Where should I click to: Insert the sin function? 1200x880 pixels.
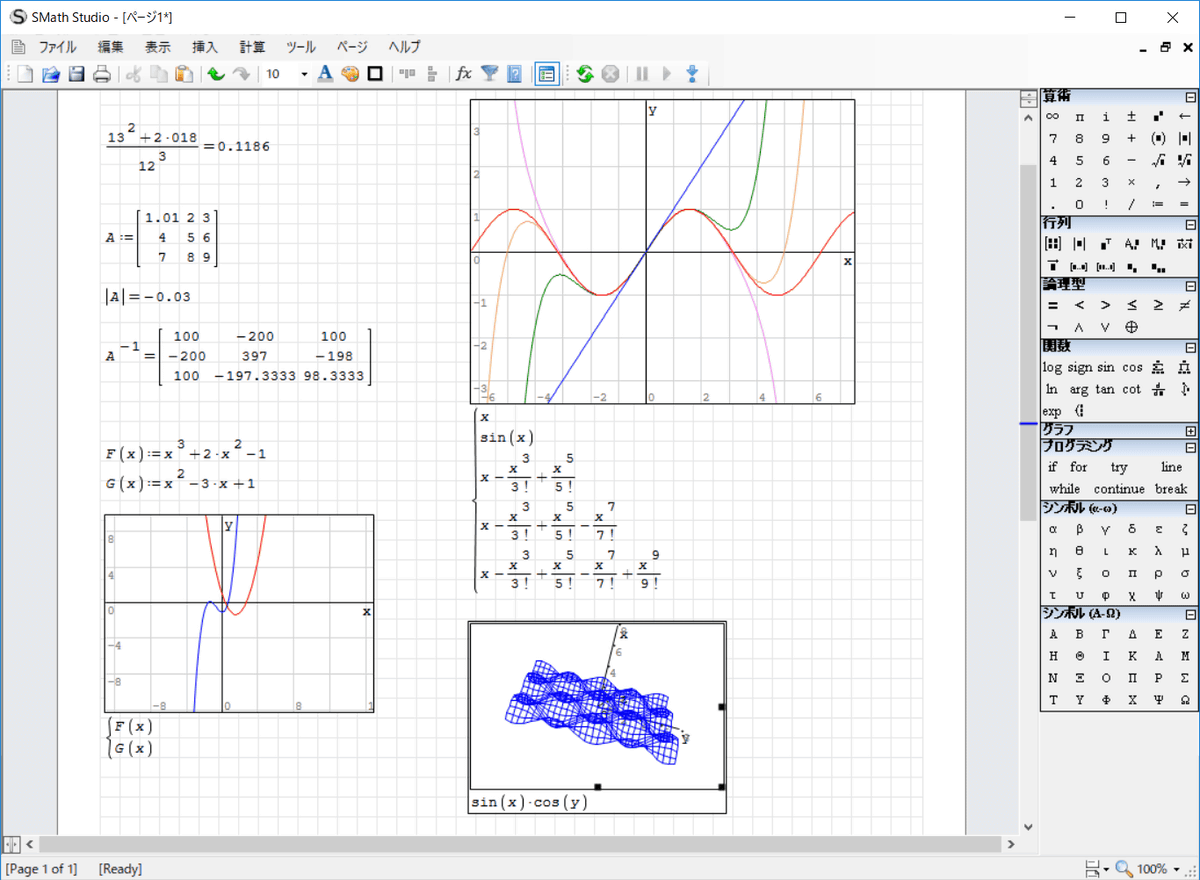click(x=1105, y=368)
